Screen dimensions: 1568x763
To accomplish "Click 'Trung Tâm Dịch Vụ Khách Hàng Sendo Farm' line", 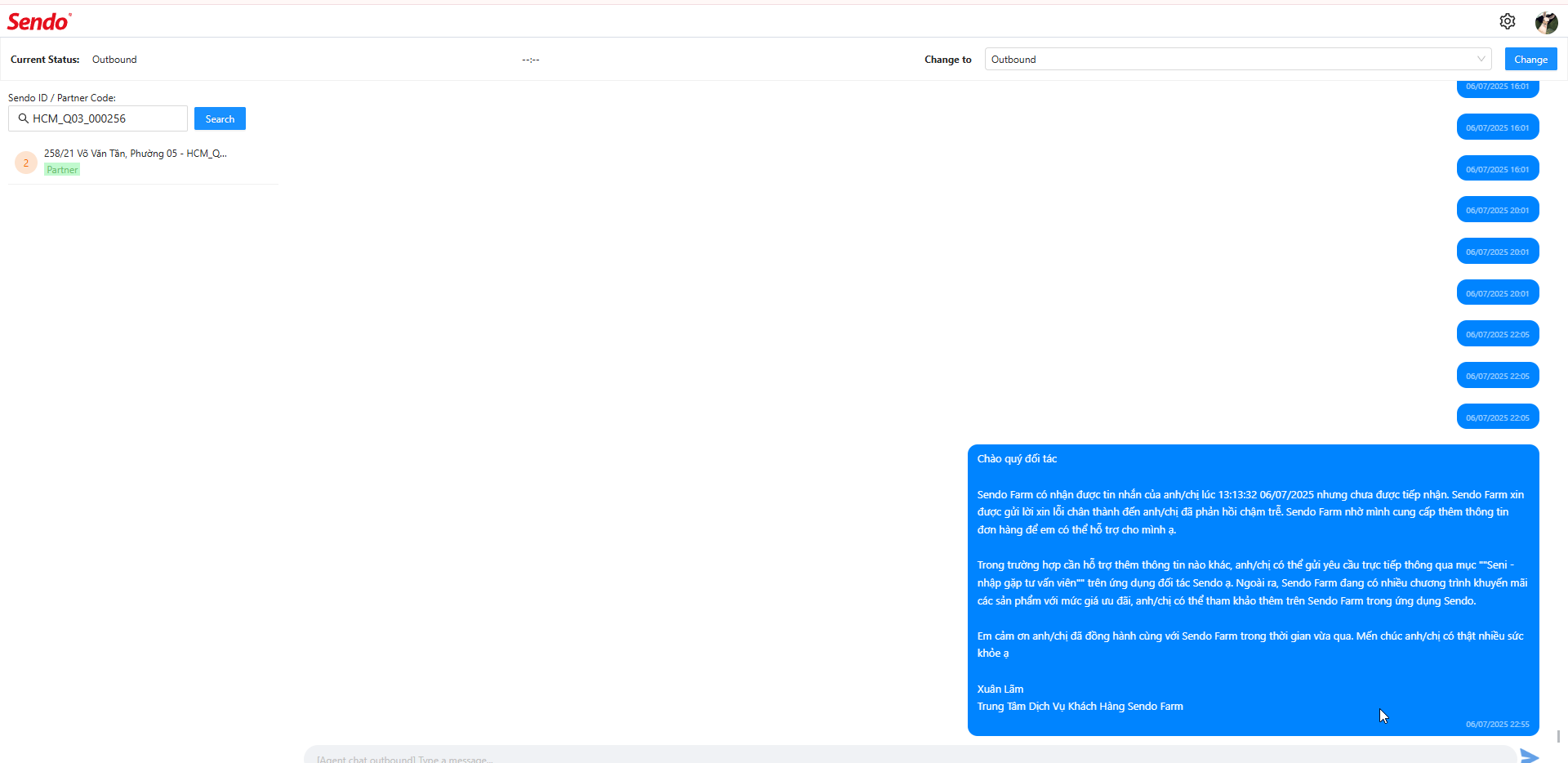I will (x=1080, y=707).
